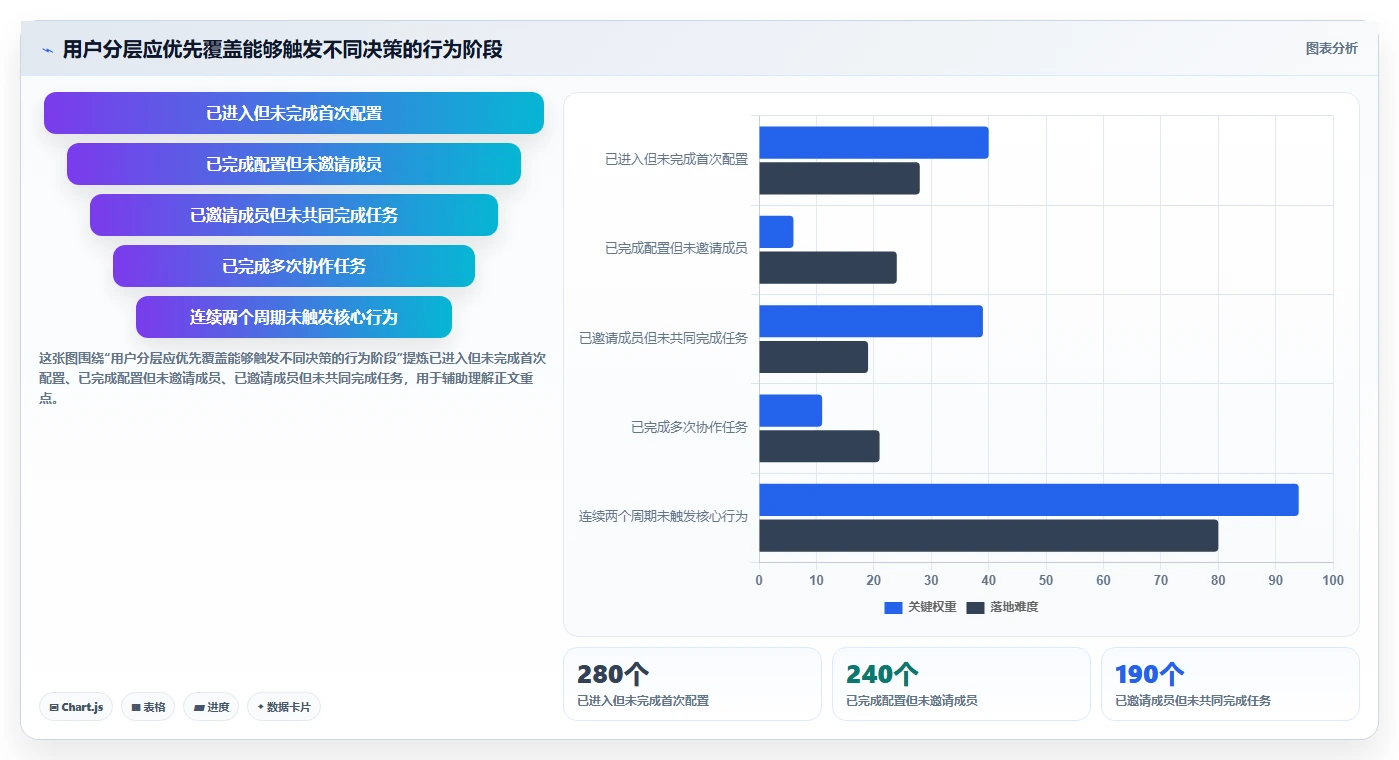This screenshot has height=760, width=1399.
Task: Select funnel stage 已完成多次协作任务
Action: (294, 266)
